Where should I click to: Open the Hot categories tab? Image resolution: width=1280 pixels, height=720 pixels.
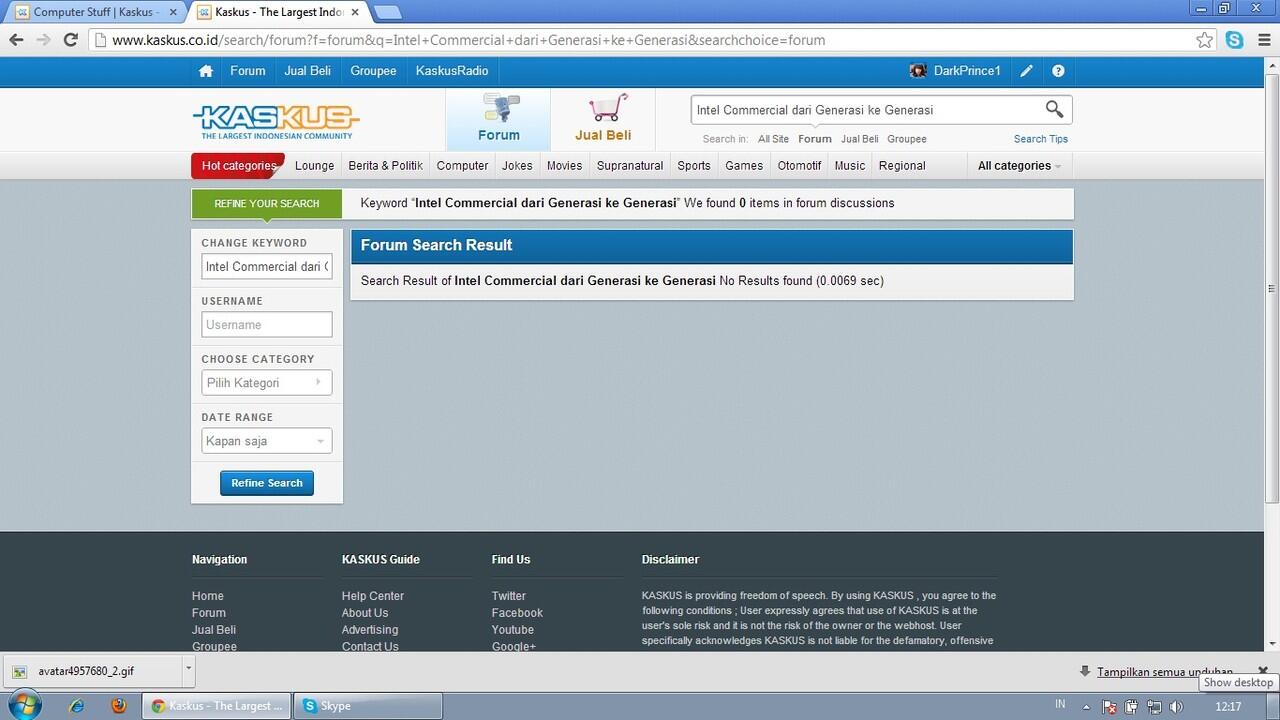click(238, 166)
